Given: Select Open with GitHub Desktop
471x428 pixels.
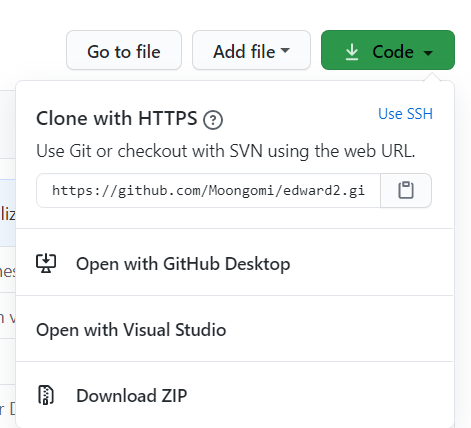Looking at the screenshot, I should (234, 262).
